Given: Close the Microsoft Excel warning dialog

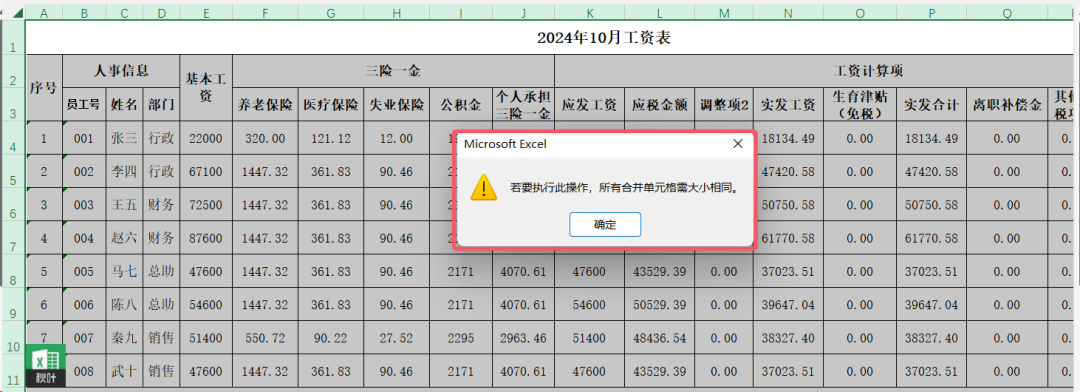Looking at the screenshot, I should click(x=737, y=144).
